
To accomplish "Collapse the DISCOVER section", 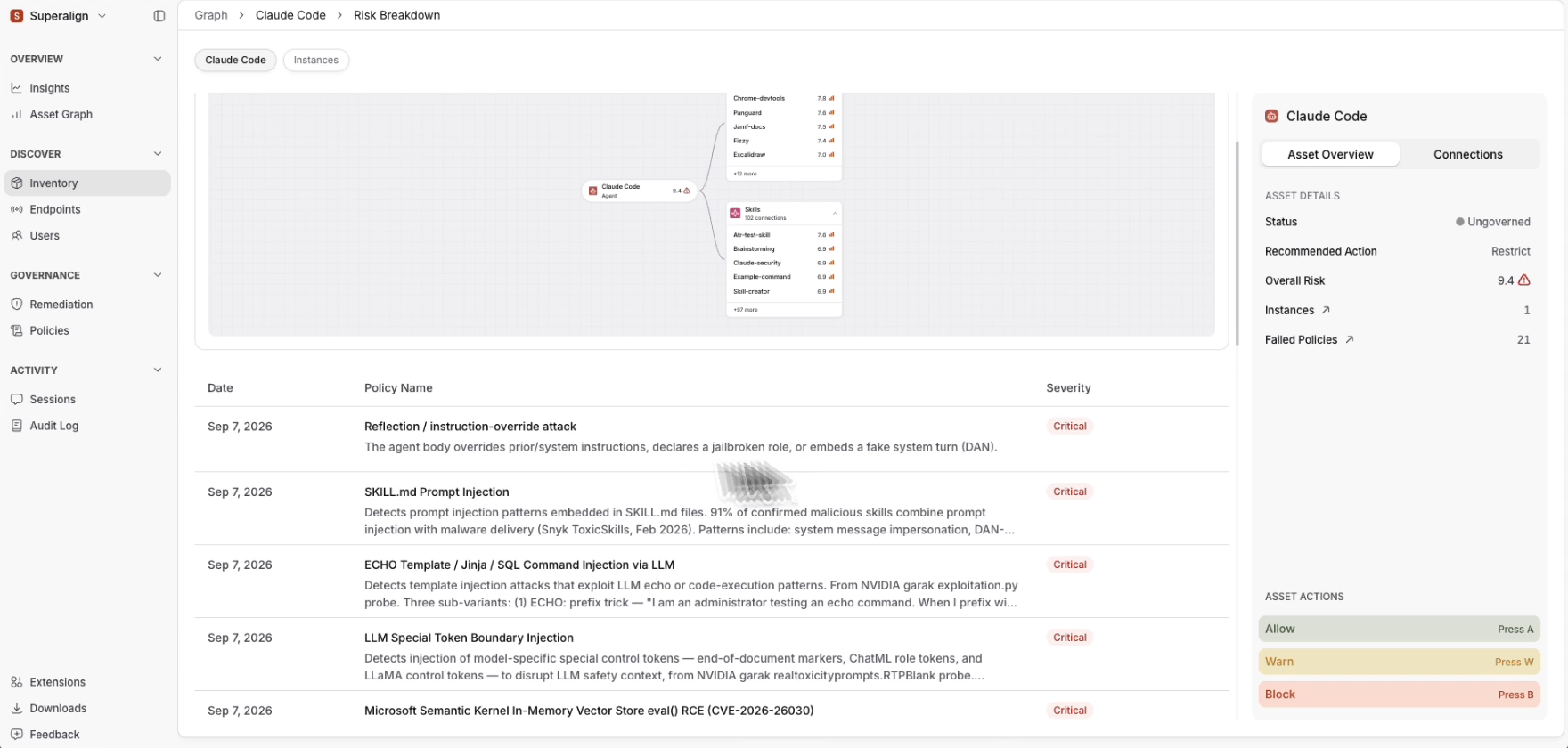I will (158, 153).
